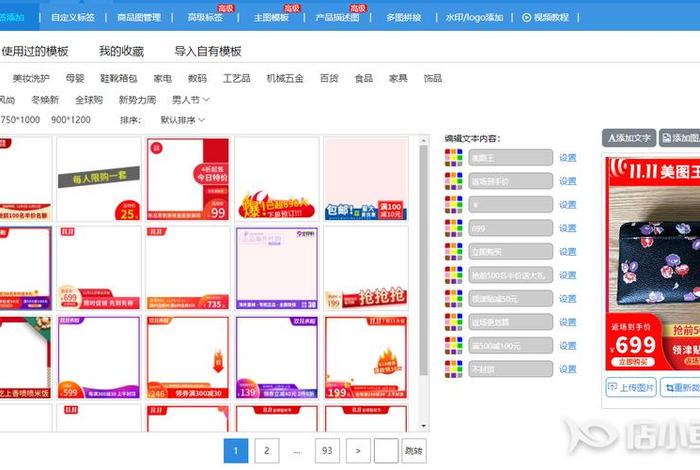Choose the 900*1200 size filter
The height and width of the screenshot is (470, 700).
tap(71, 120)
